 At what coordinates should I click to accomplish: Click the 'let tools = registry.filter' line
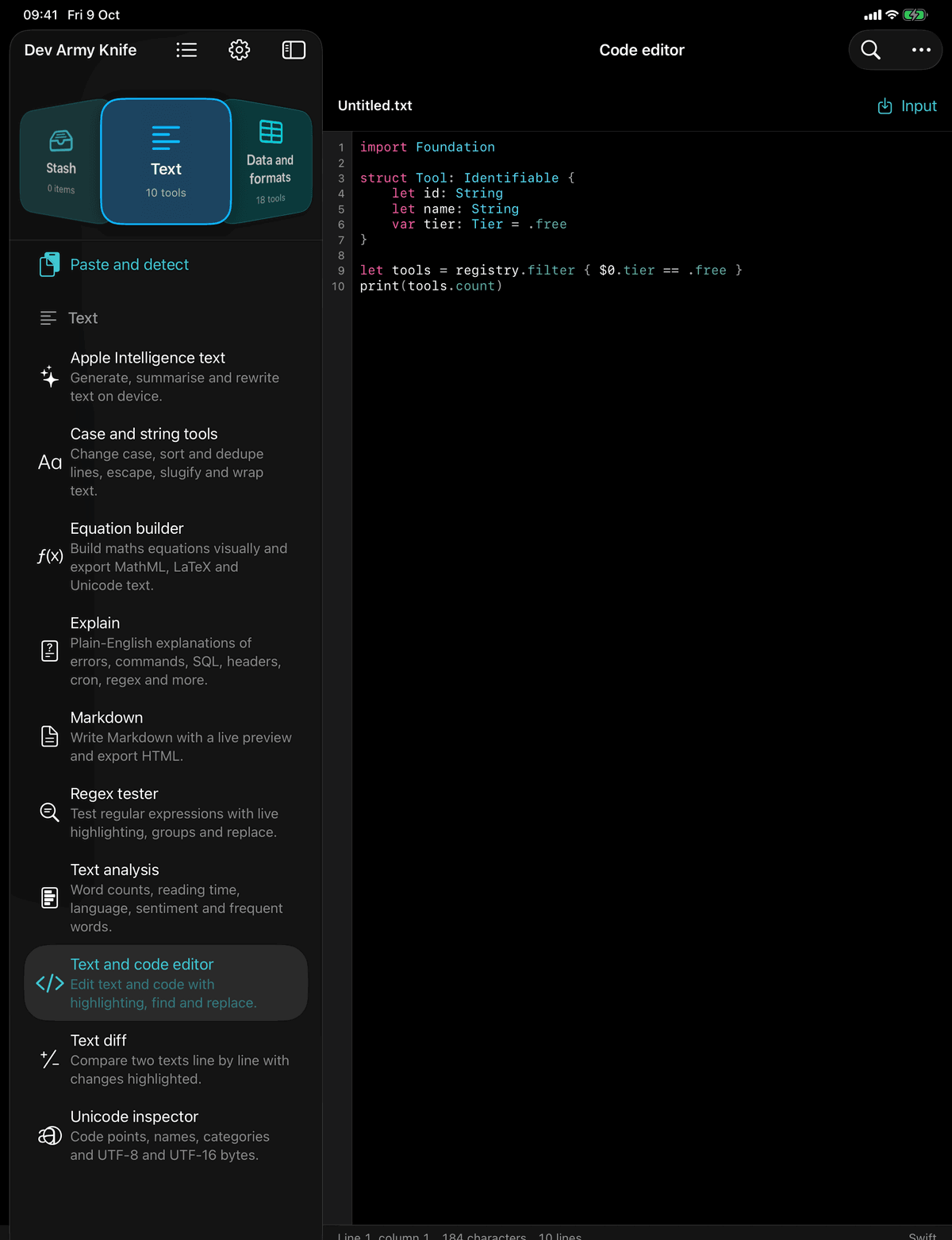click(x=551, y=270)
